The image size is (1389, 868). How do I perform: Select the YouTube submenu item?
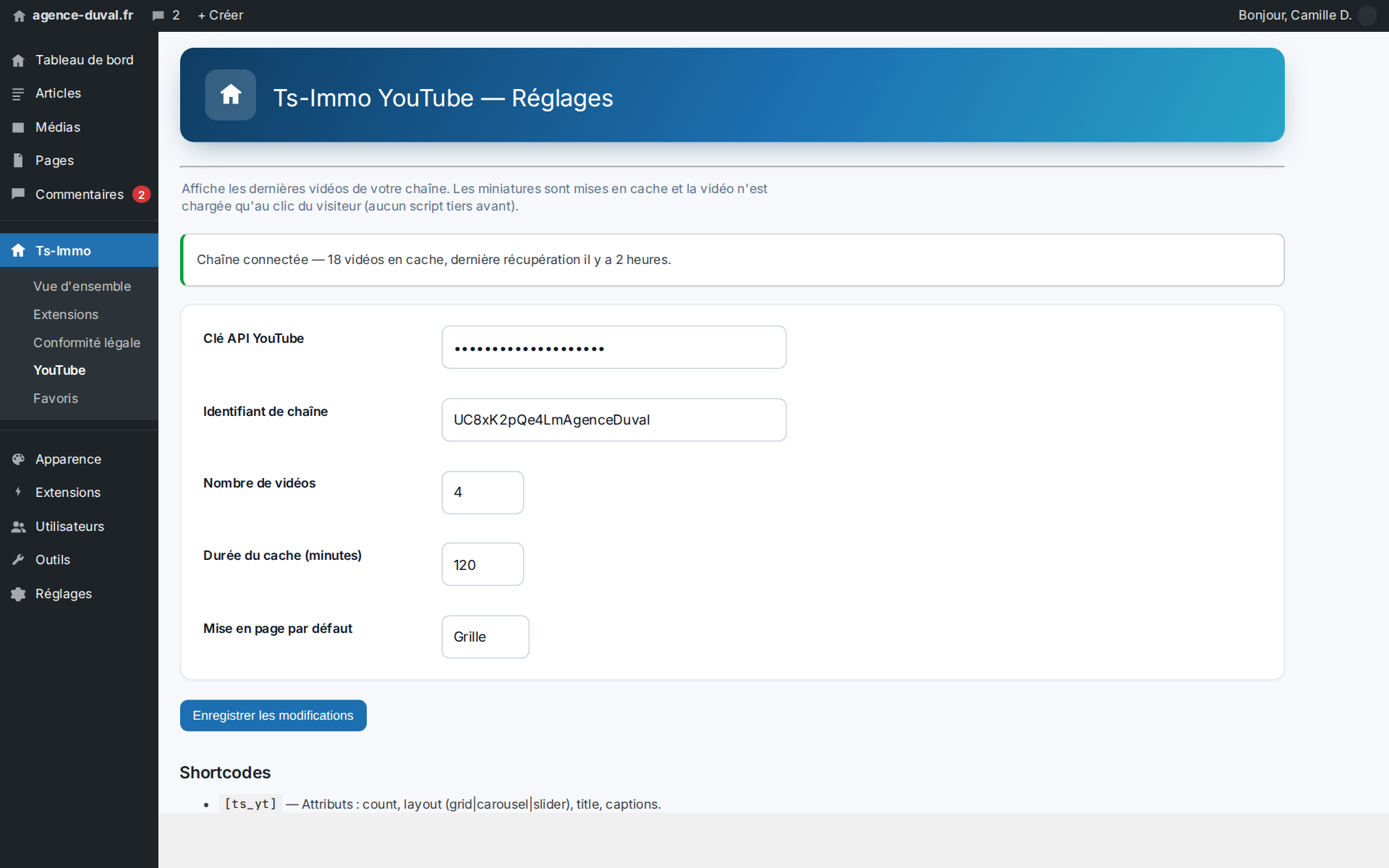coord(59,370)
